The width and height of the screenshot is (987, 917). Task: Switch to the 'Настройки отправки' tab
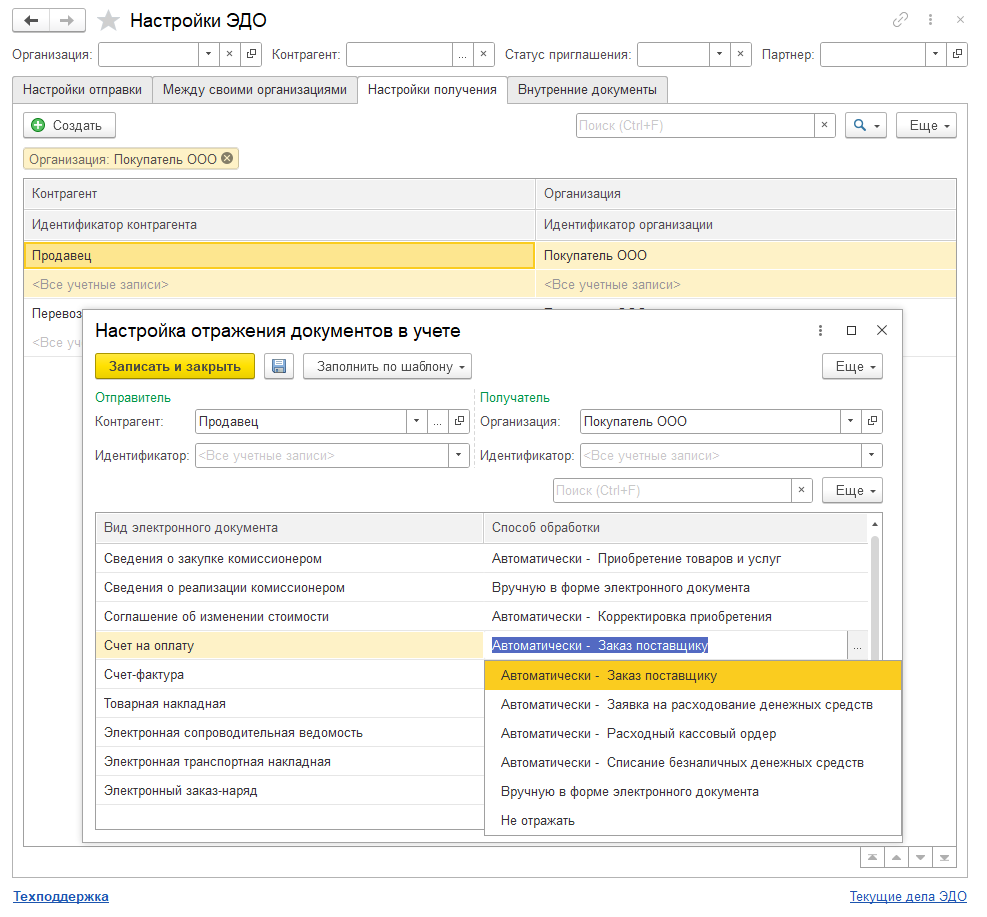pos(82,89)
